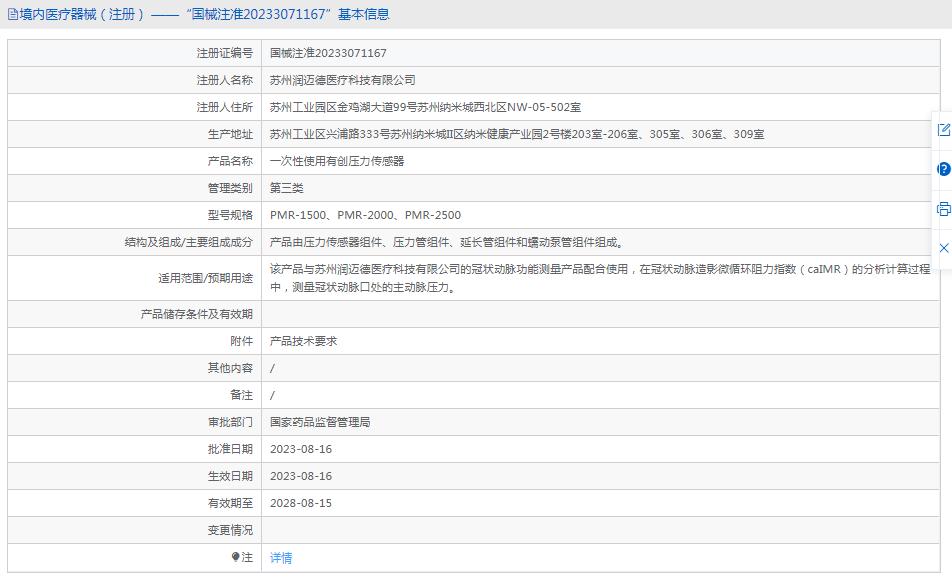Image resolution: width=952 pixels, height=579 pixels.
Task: Click intended use text mentioning caIMR
Action: click(600, 278)
